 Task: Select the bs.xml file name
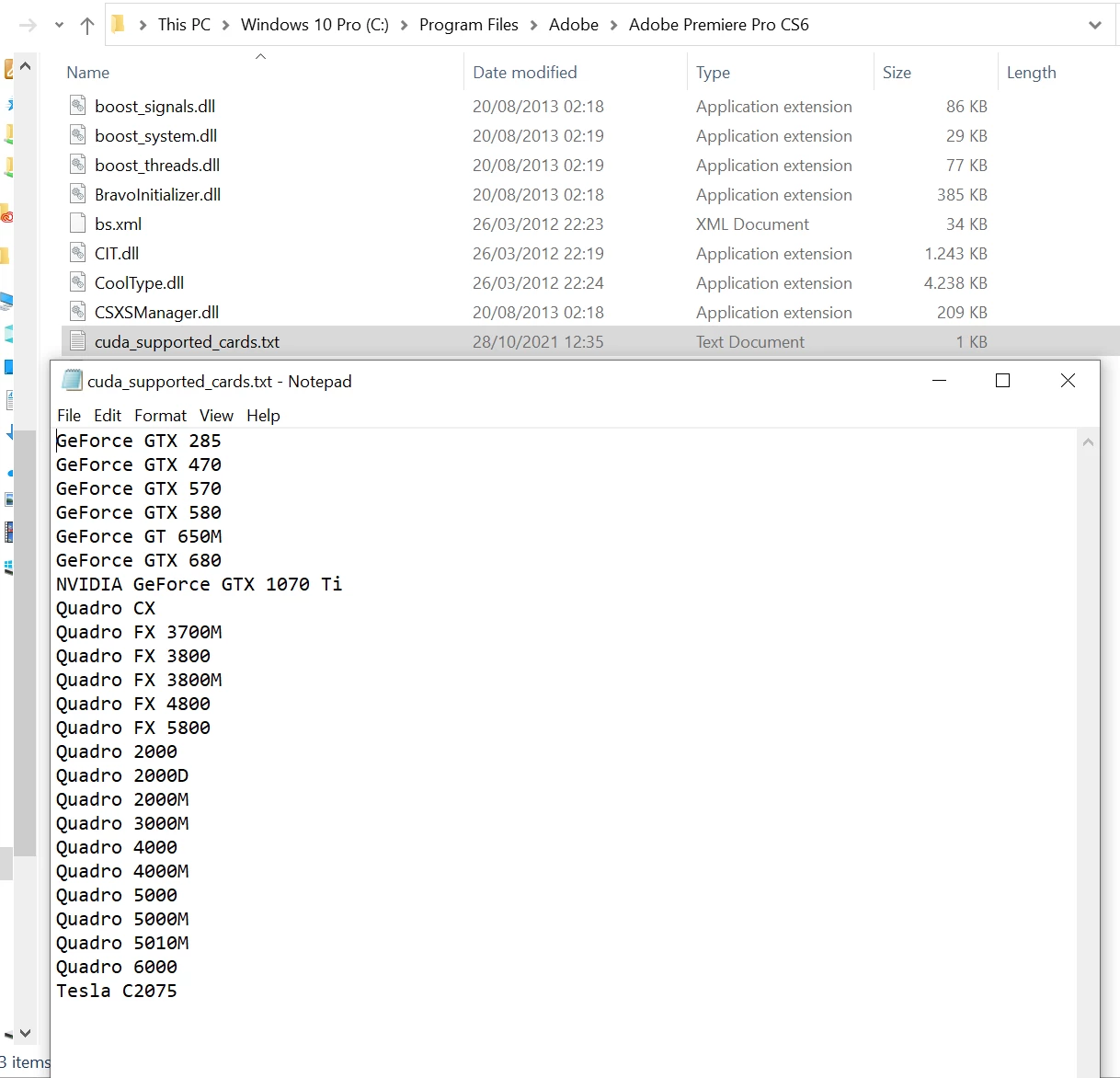click(118, 224)
